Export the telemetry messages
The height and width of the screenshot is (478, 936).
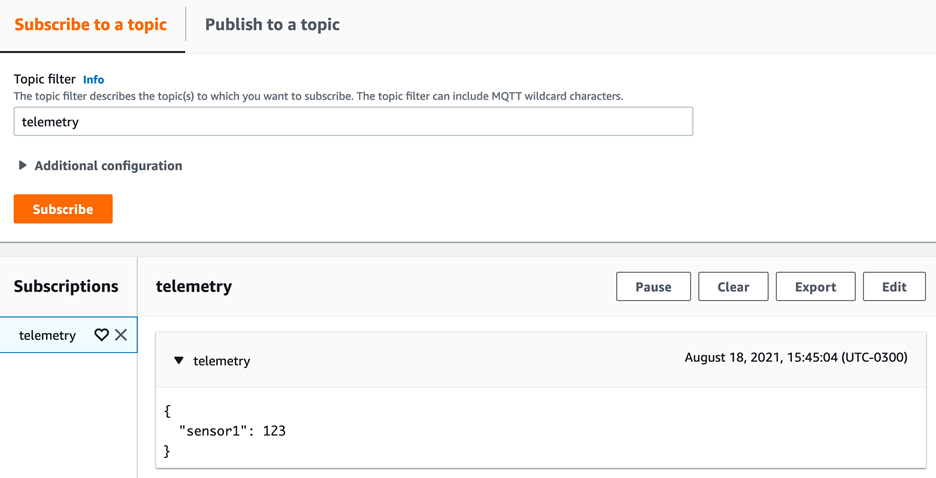click(815, 287)
